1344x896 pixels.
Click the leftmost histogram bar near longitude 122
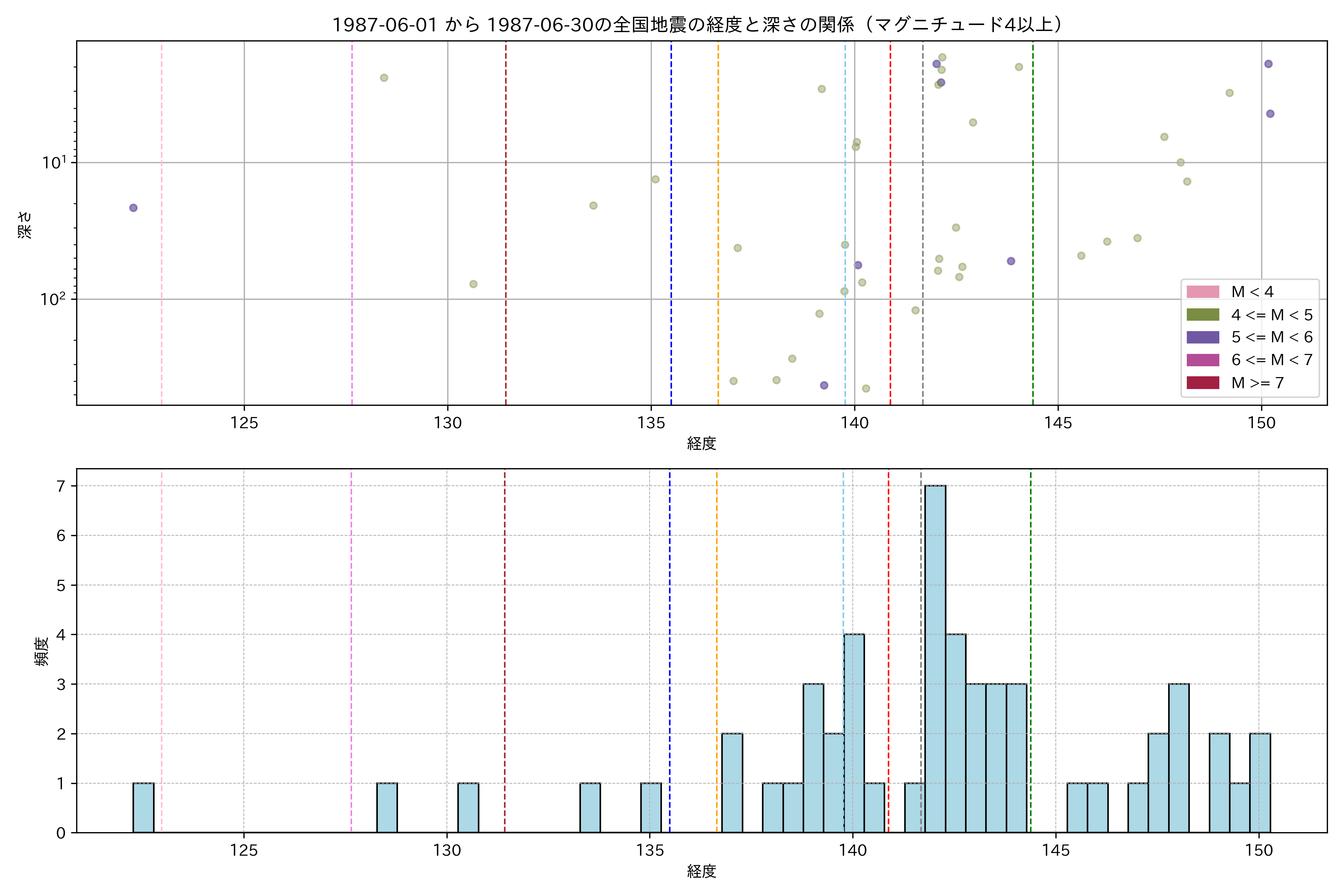click(143, 808)
